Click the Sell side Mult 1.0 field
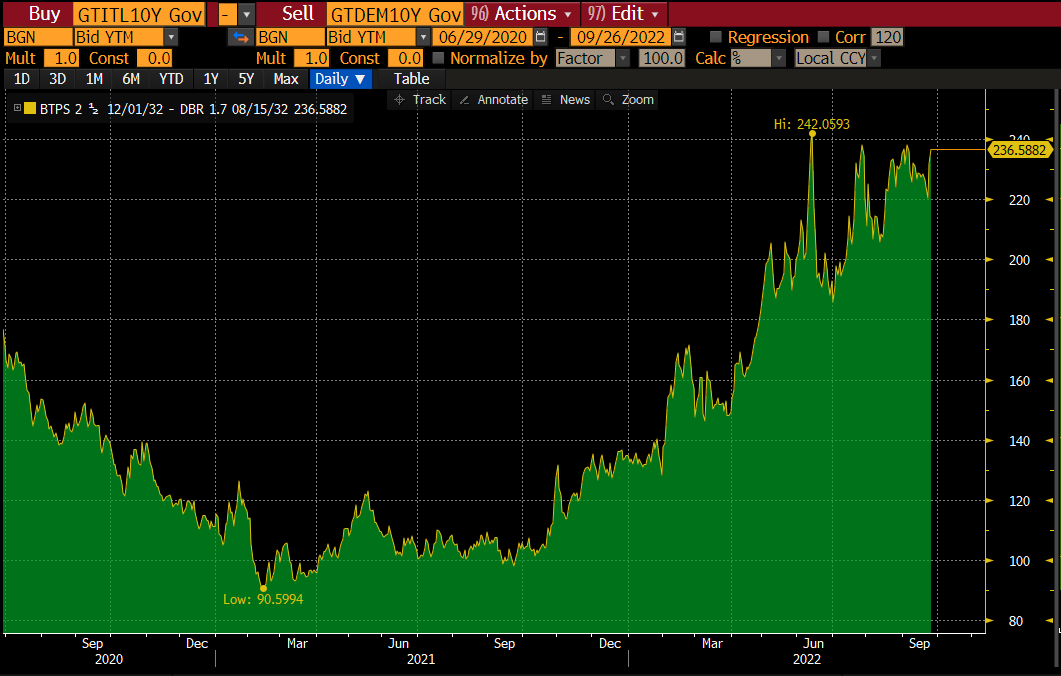 tap(312, 58)
